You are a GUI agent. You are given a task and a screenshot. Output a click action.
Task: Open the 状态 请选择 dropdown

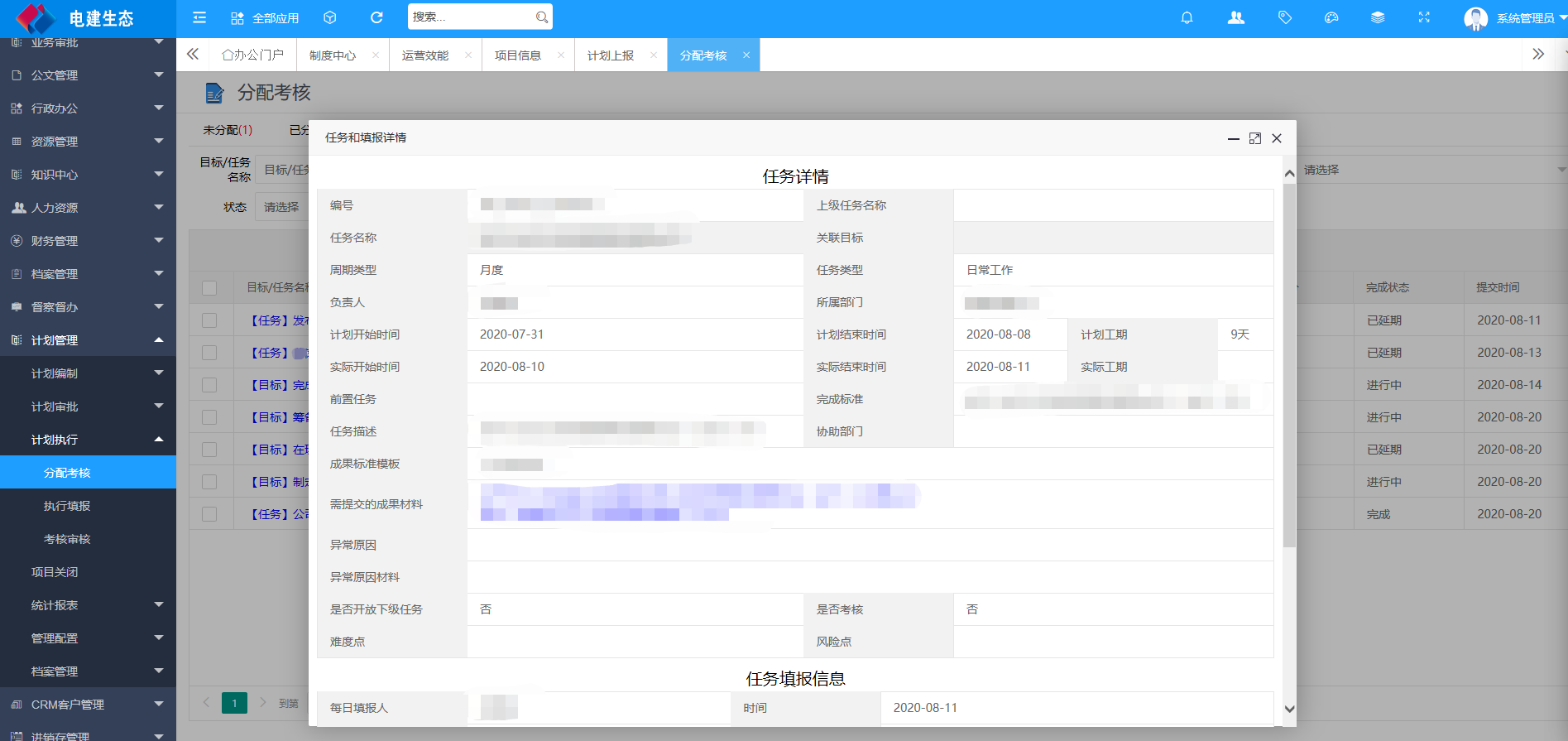pos(281,207)
